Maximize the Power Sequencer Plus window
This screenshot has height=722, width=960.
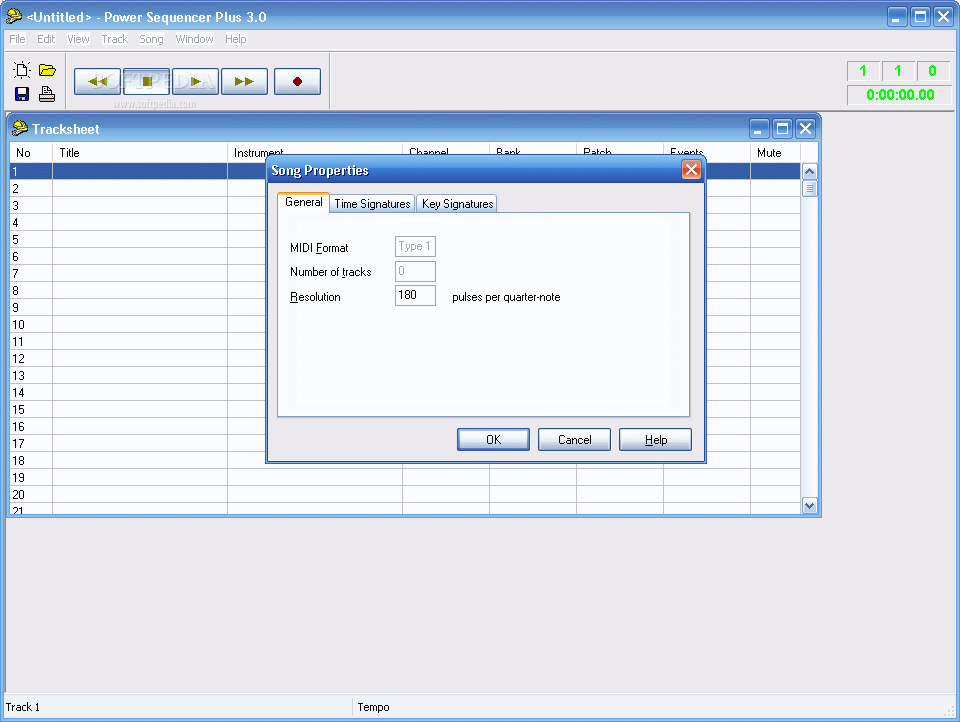(920, 17)
